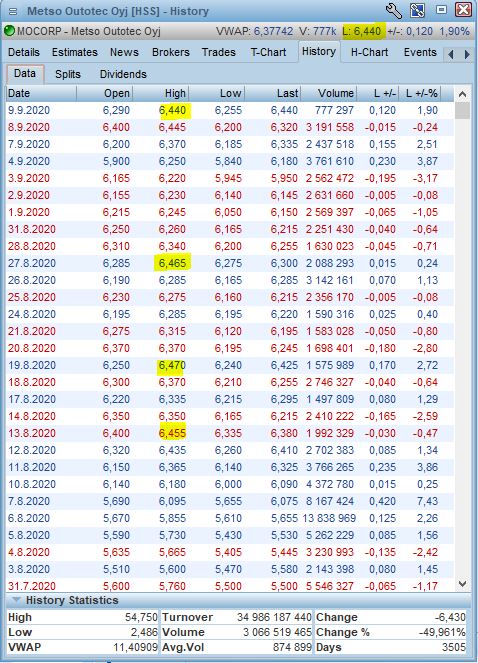Sort by the Low column header

point(217,93)
